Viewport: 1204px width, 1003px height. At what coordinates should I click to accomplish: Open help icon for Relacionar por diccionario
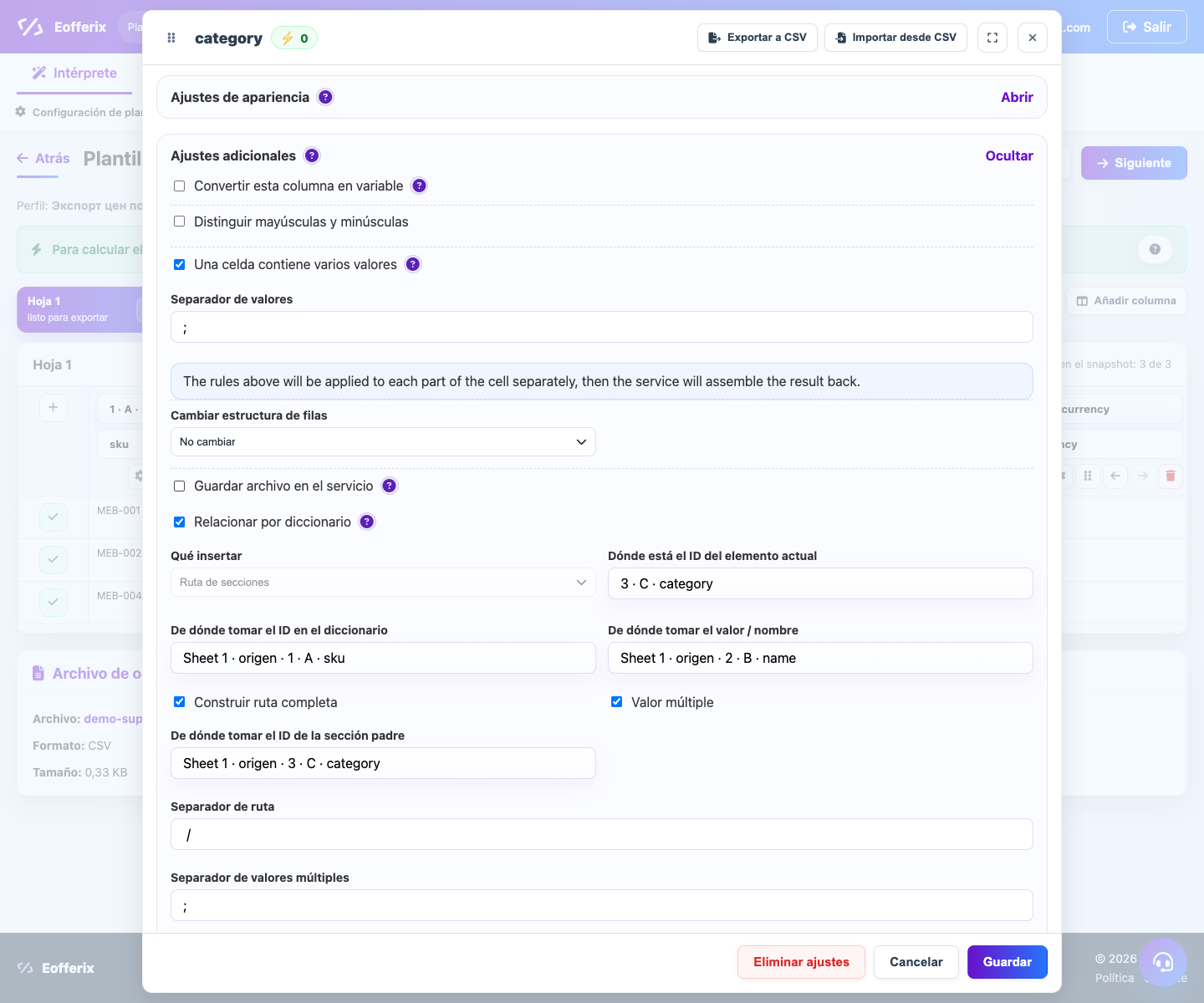[367, 522]
